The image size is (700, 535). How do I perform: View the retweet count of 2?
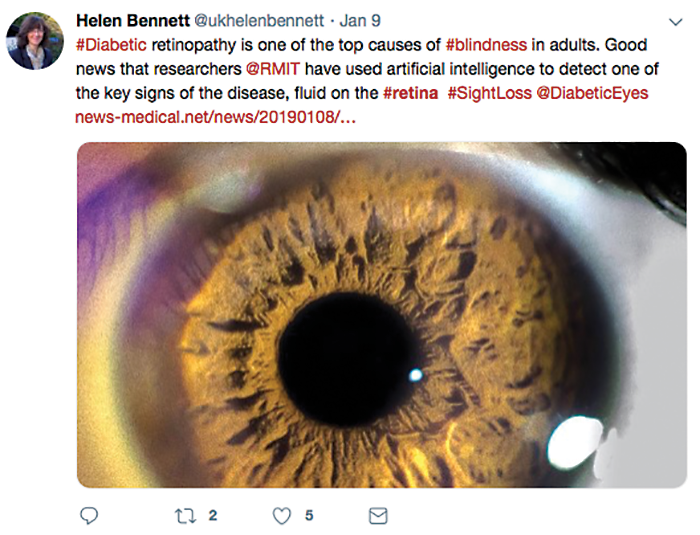tap(213, 516)
